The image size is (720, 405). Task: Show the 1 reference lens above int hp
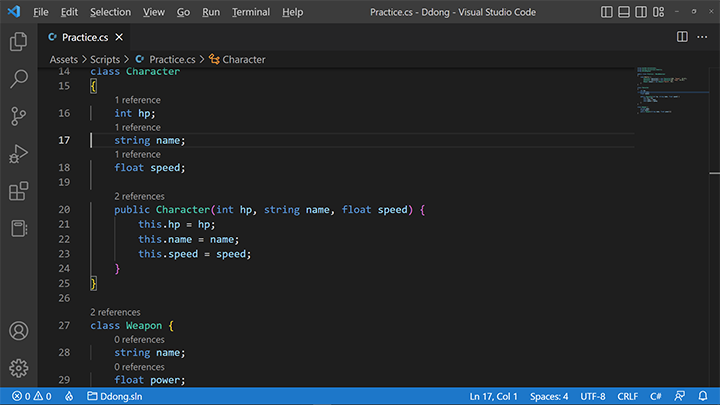click(x=137, y=100)
